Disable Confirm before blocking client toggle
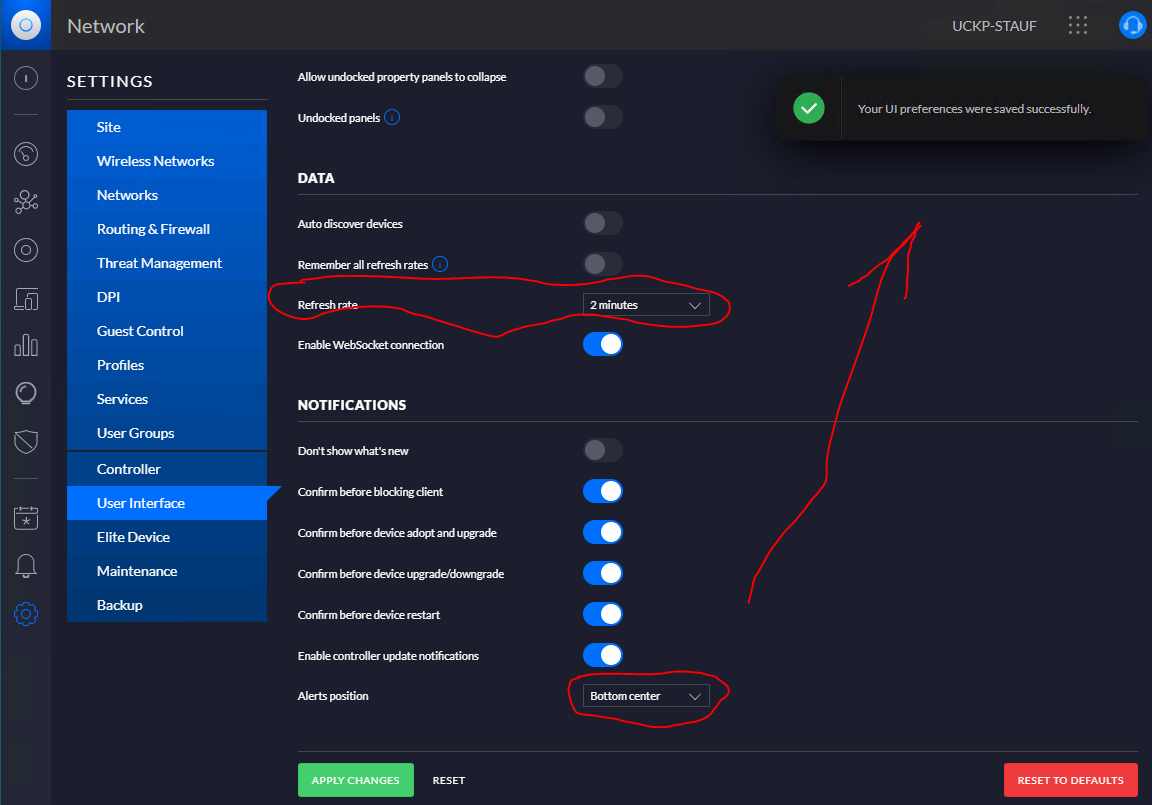Image resolution: width=1152 pixels, height=805 pixels. pos(602,492)
